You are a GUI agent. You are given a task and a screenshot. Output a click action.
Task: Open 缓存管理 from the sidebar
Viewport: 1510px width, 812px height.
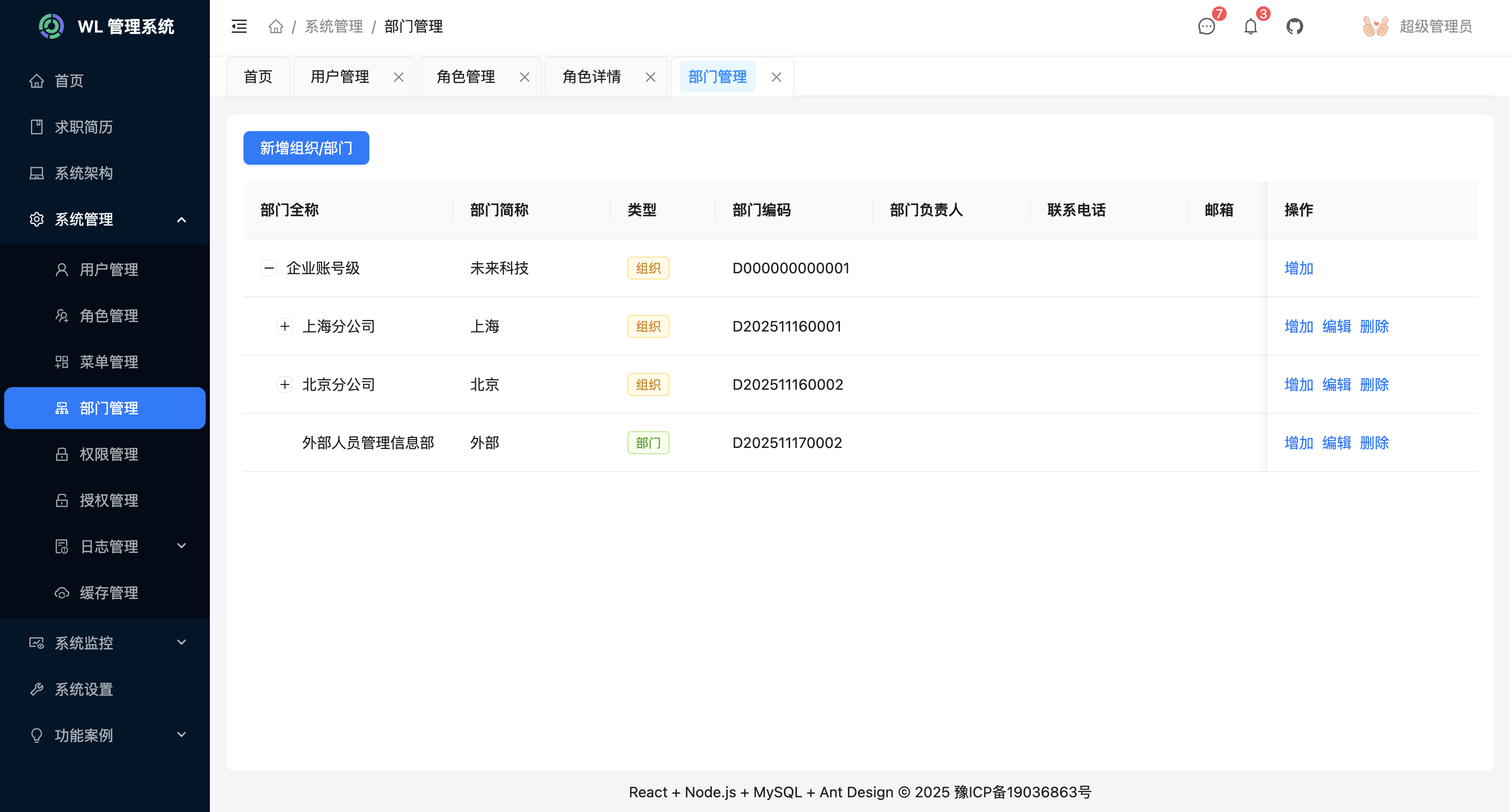(x=110, y=592)
